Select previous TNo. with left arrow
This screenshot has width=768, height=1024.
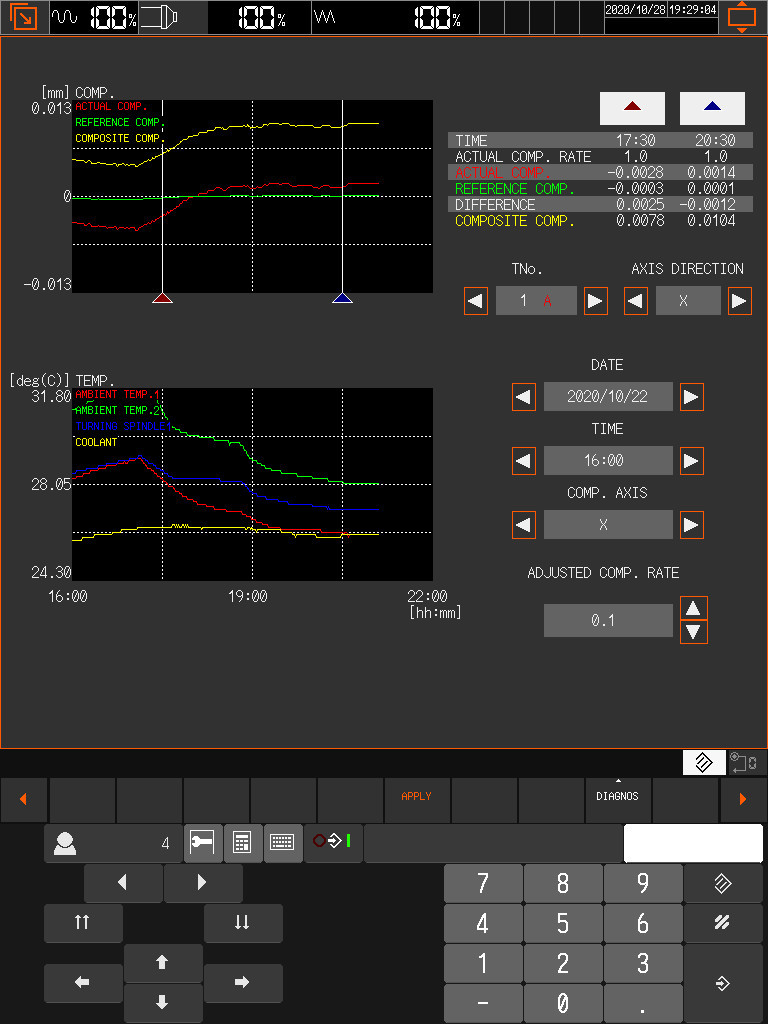coord(476,301)
